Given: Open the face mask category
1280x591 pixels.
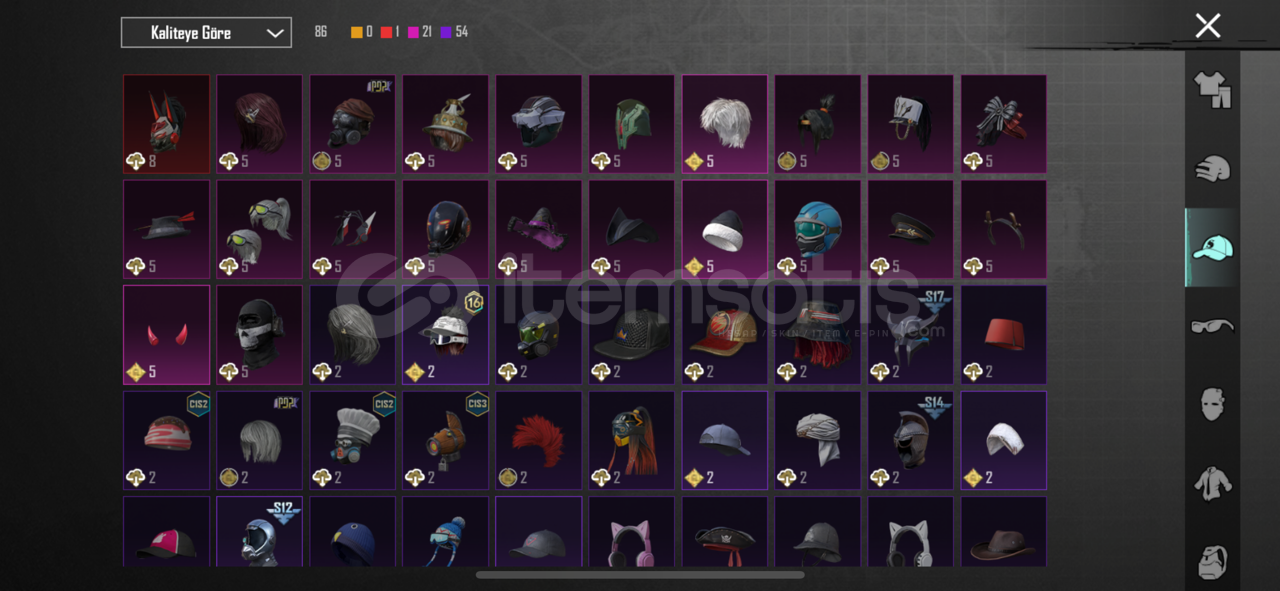Looking at the screenshot, I should pyautogui.click(x=1213, y=404).
